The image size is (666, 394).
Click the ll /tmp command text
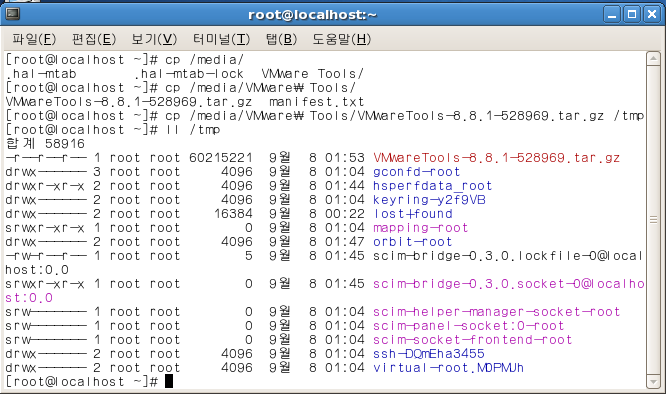(x=192, y=130)
